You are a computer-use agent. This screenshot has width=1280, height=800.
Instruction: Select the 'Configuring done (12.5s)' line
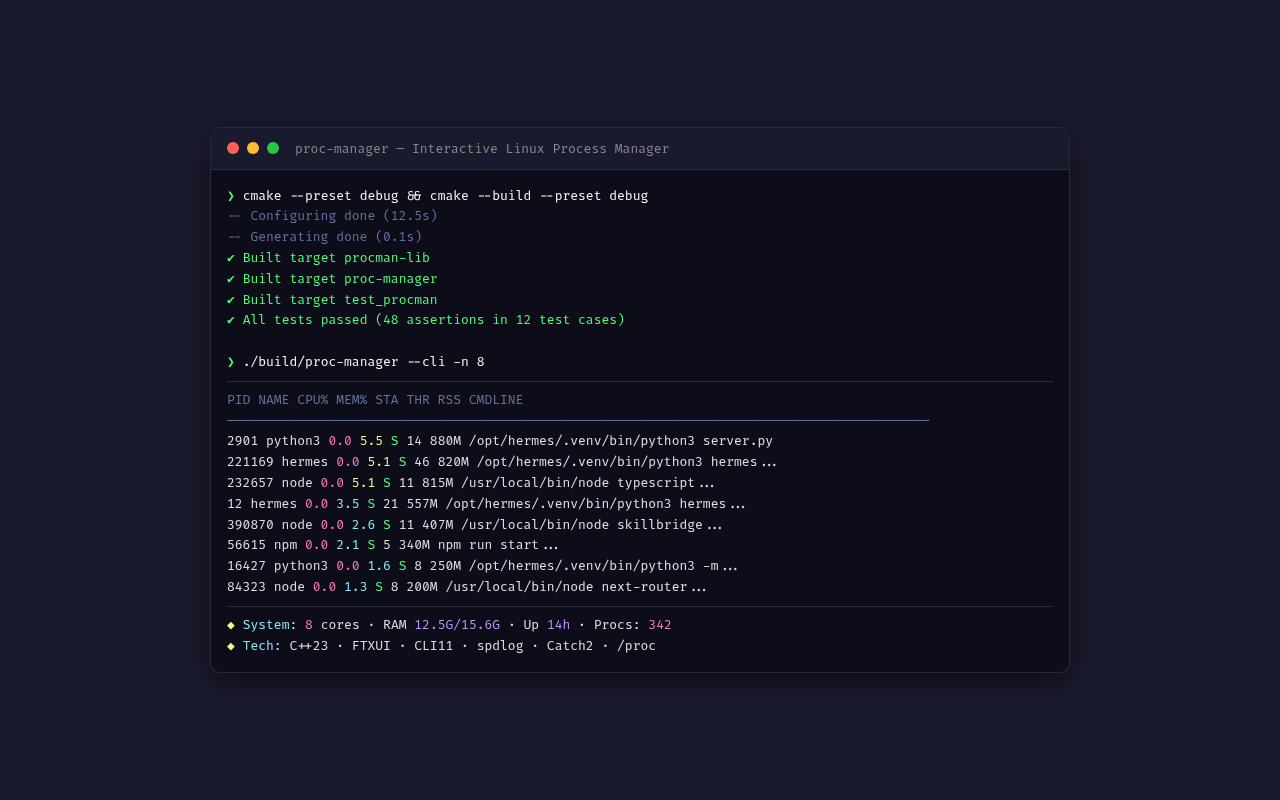point(333,216)
